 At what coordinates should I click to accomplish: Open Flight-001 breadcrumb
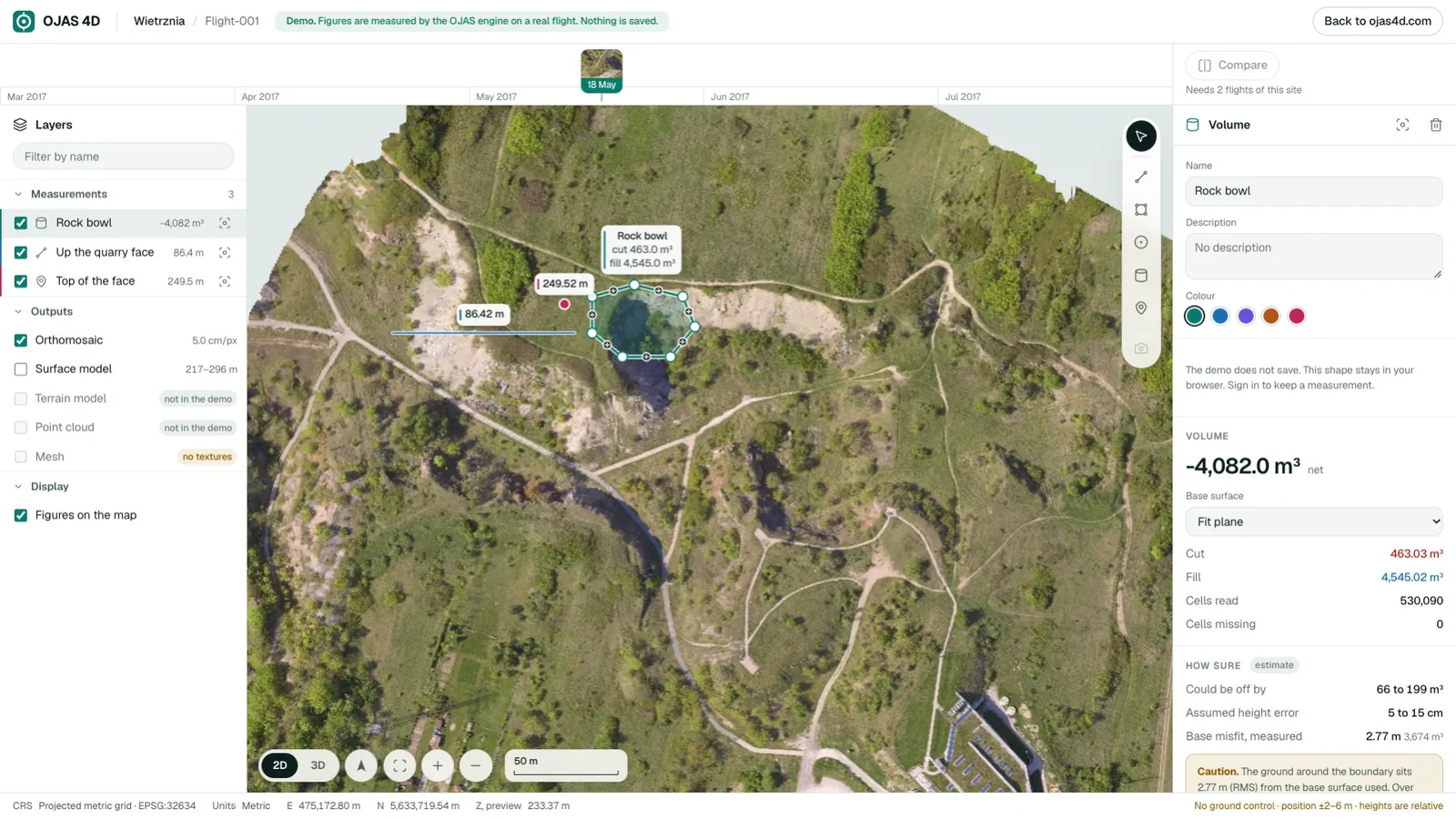click(232, 21)
